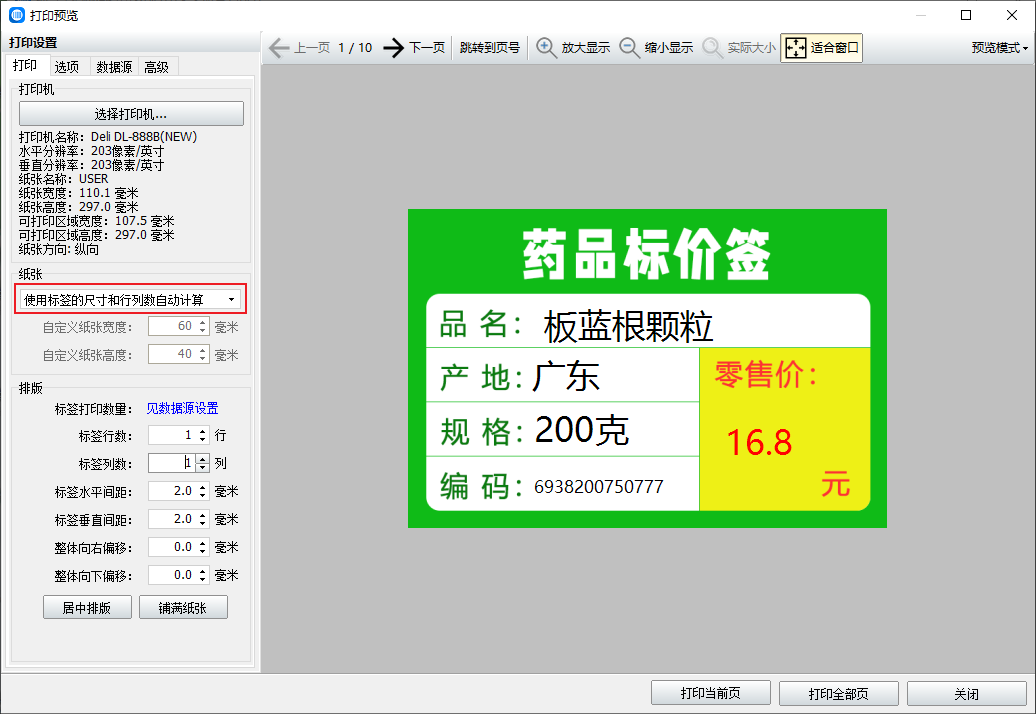1036x714 pixels.
Task: Decrease 标签垂直间距 with down arrow
Action: coord(203,524)
